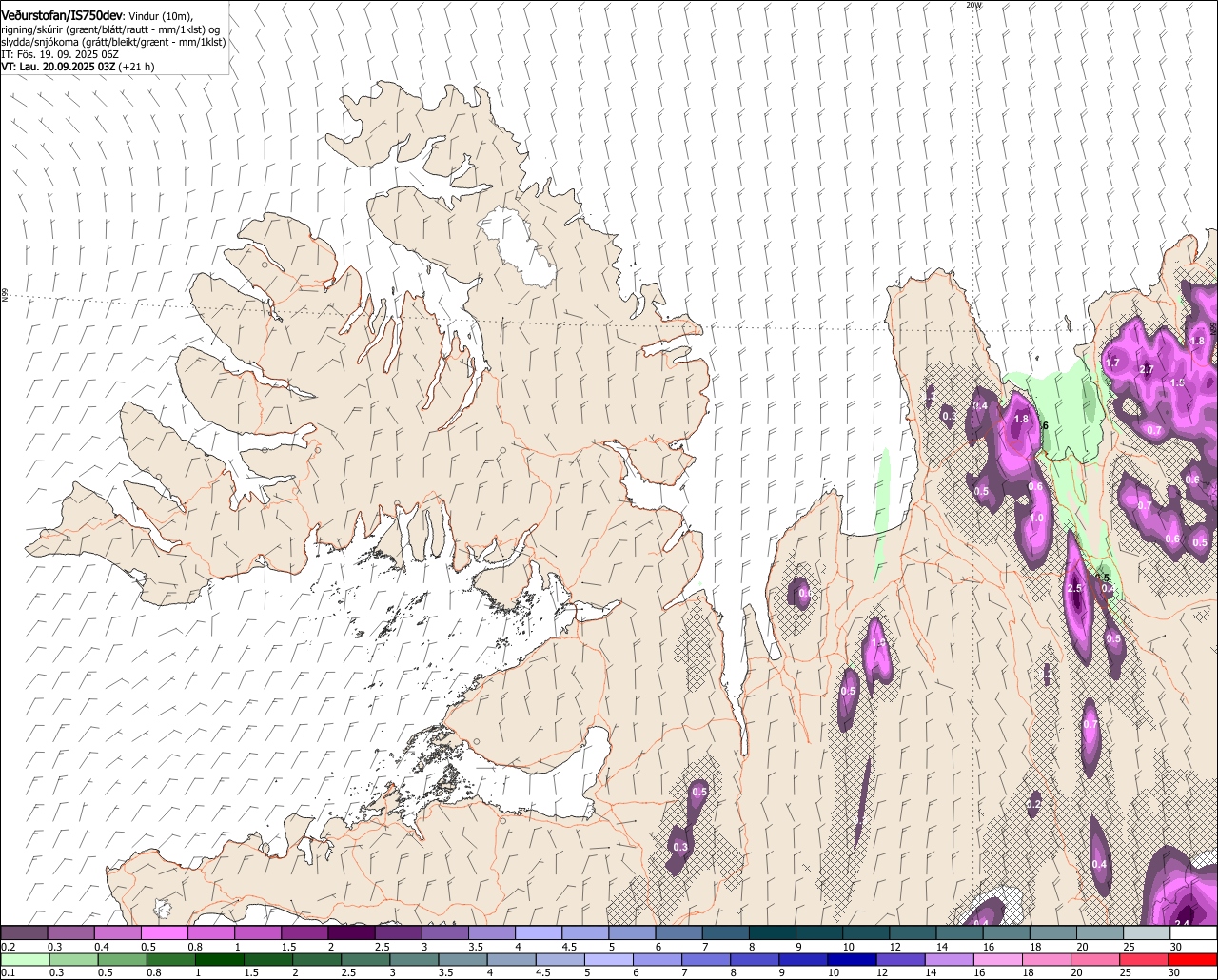
Task: Select the violet 12 rain-scale swatch
Action: (x=899, y=960)
